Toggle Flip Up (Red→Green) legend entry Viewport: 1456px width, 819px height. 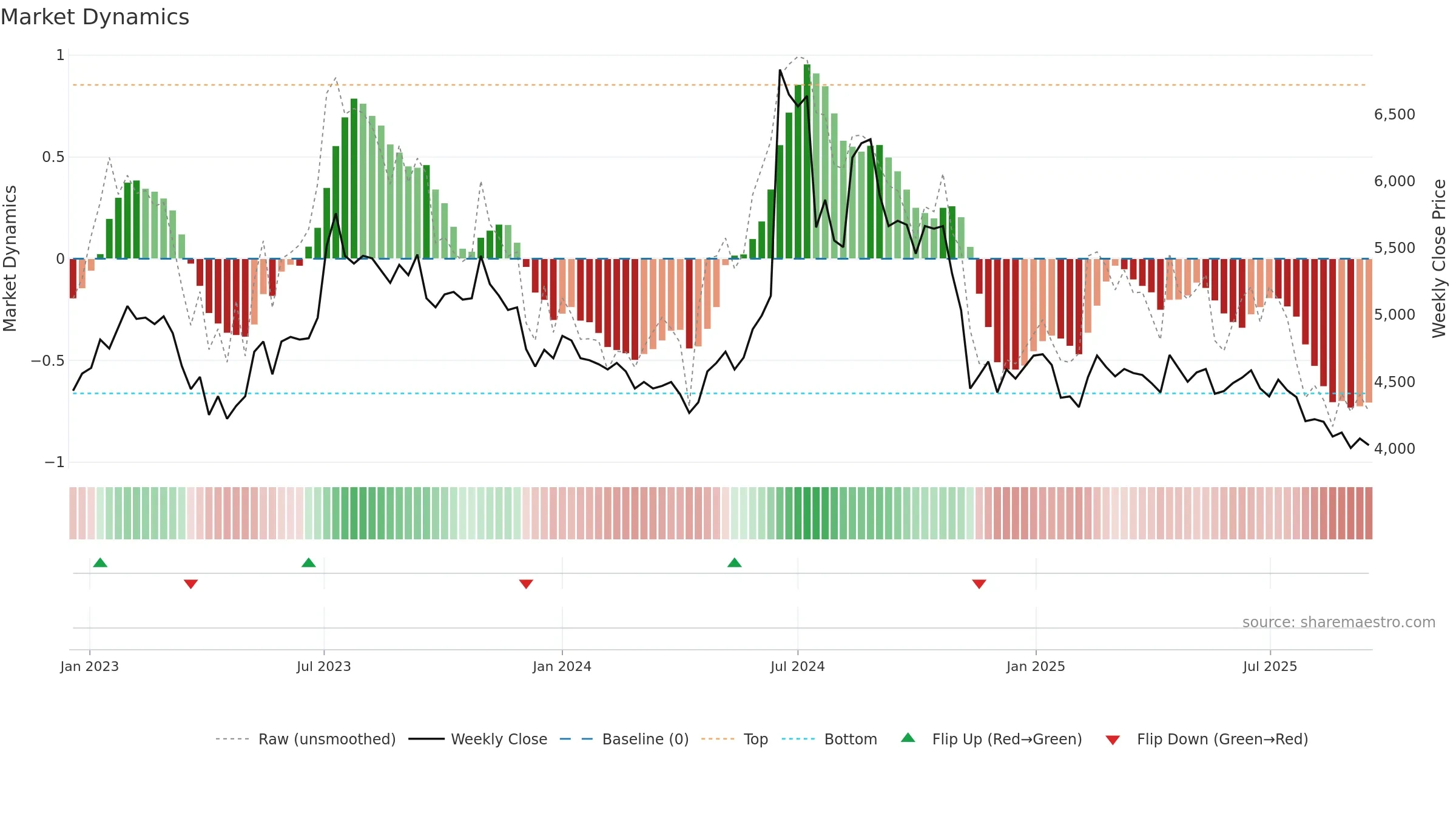[x=991, y=739]
